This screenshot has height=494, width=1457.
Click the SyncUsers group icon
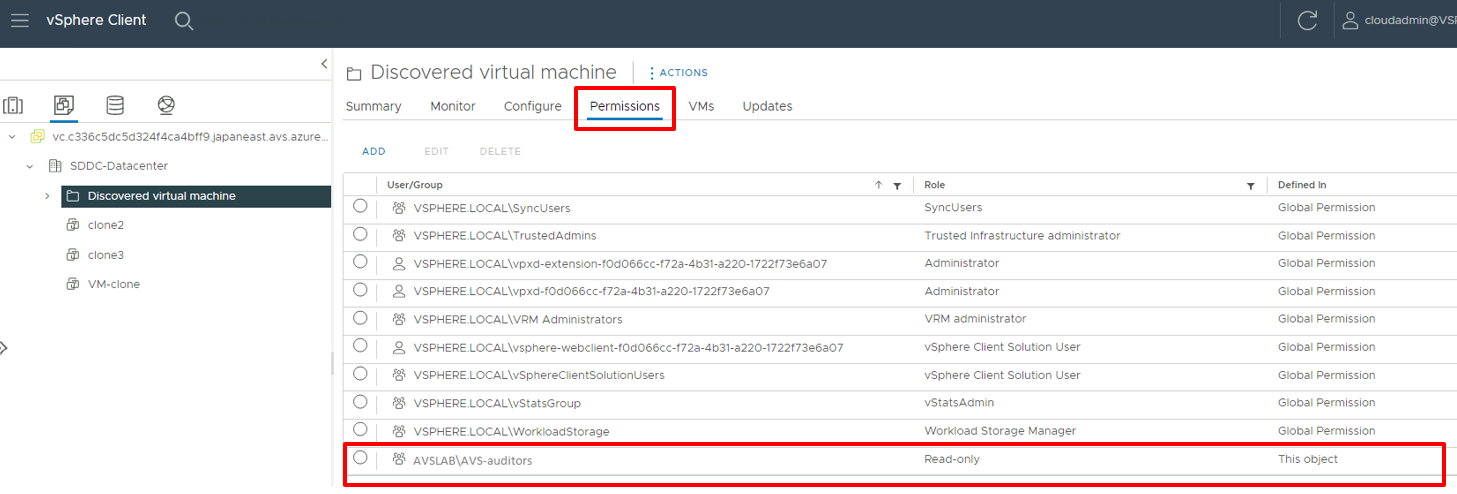tap(399, 208)
